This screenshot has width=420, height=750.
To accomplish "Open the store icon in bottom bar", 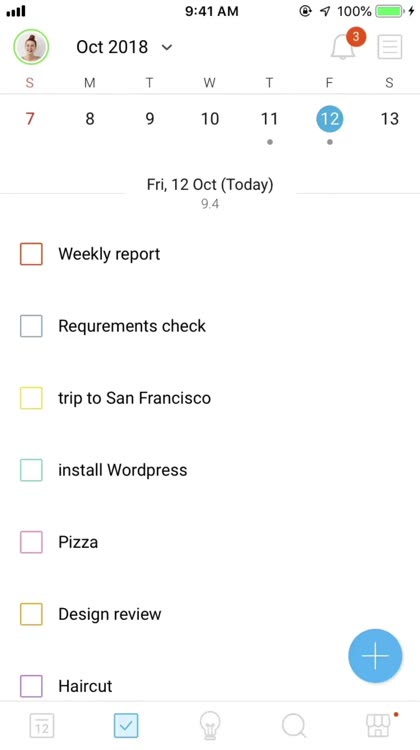I will click(x=379, y=726).
